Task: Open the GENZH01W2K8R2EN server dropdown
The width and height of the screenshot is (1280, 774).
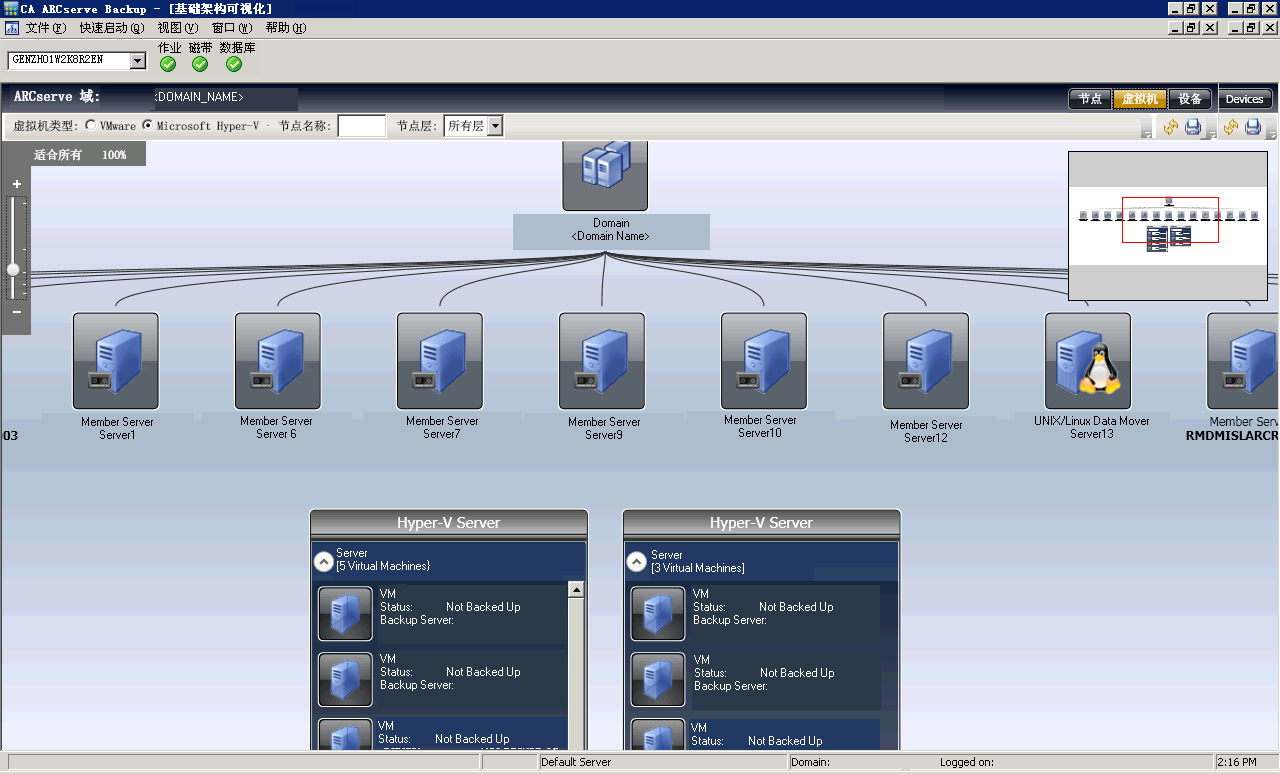Action: [138, 61]
